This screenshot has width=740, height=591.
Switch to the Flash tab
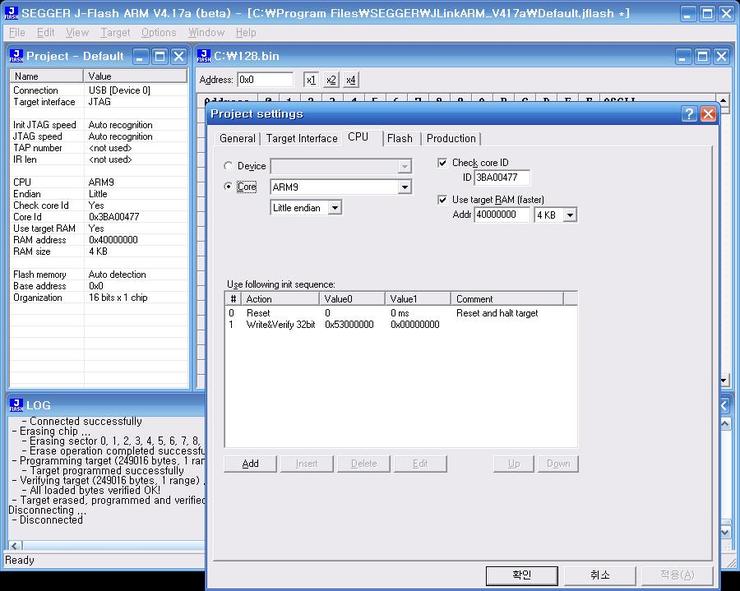point(400,138)
